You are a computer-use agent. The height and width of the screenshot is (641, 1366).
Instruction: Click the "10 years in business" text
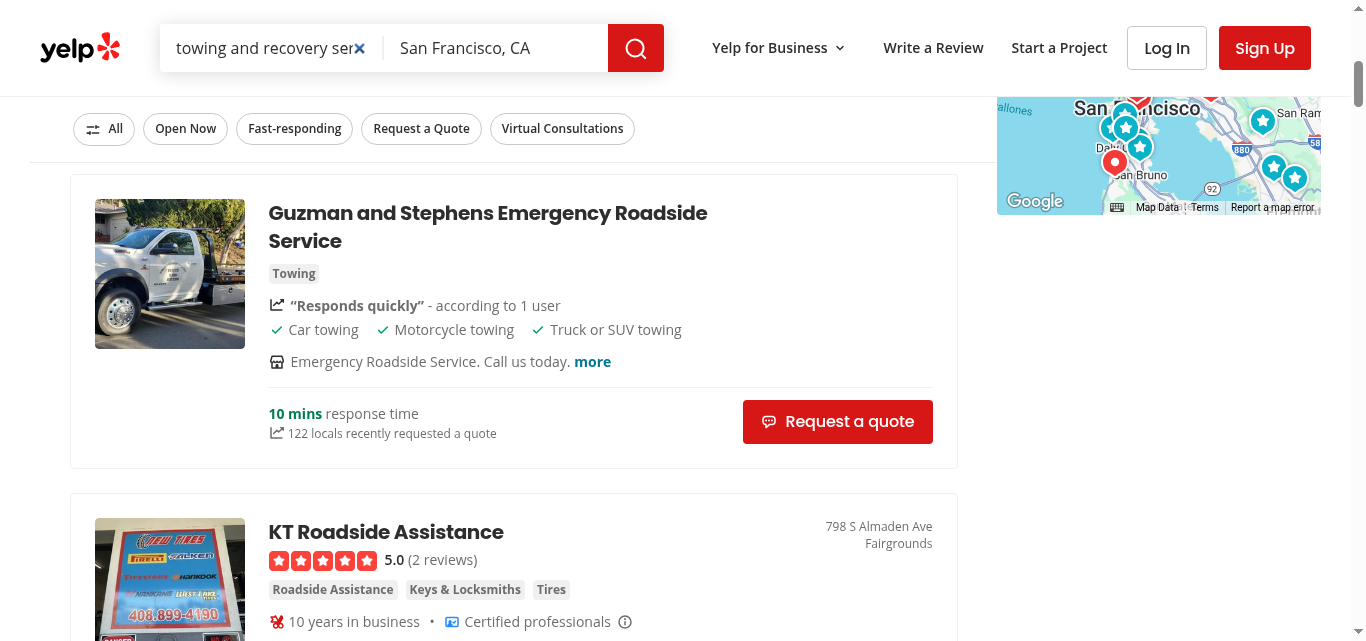[x=354, y=622]
